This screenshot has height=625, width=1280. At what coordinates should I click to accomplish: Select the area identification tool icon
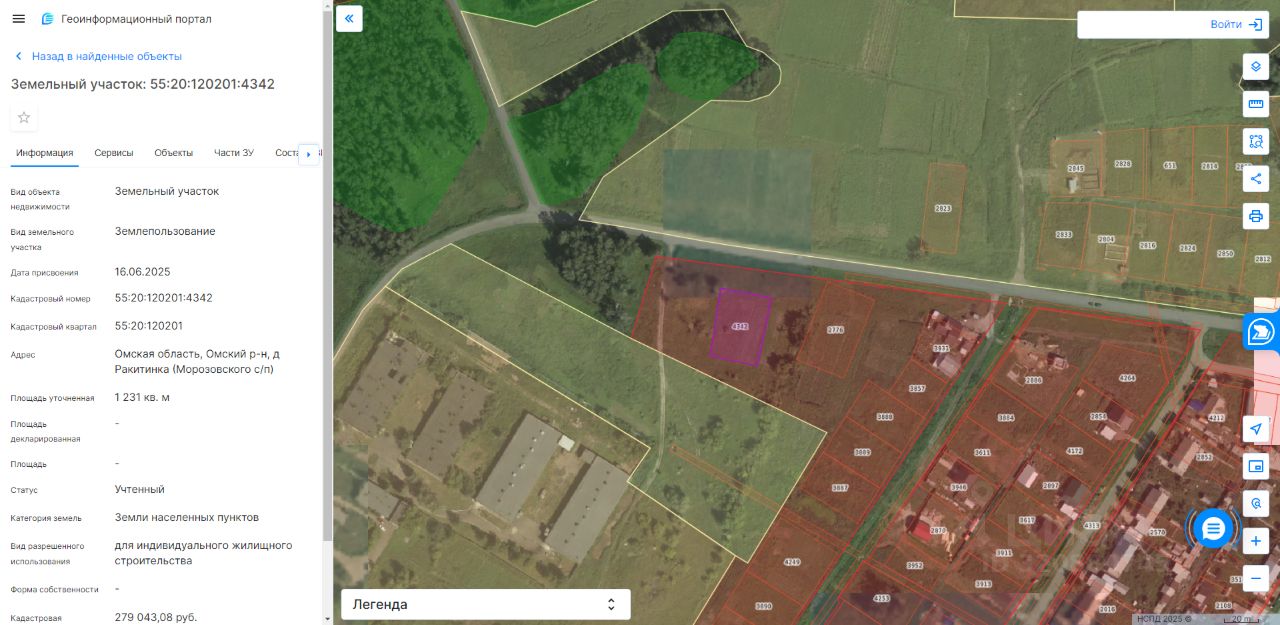pos(1256,141)
